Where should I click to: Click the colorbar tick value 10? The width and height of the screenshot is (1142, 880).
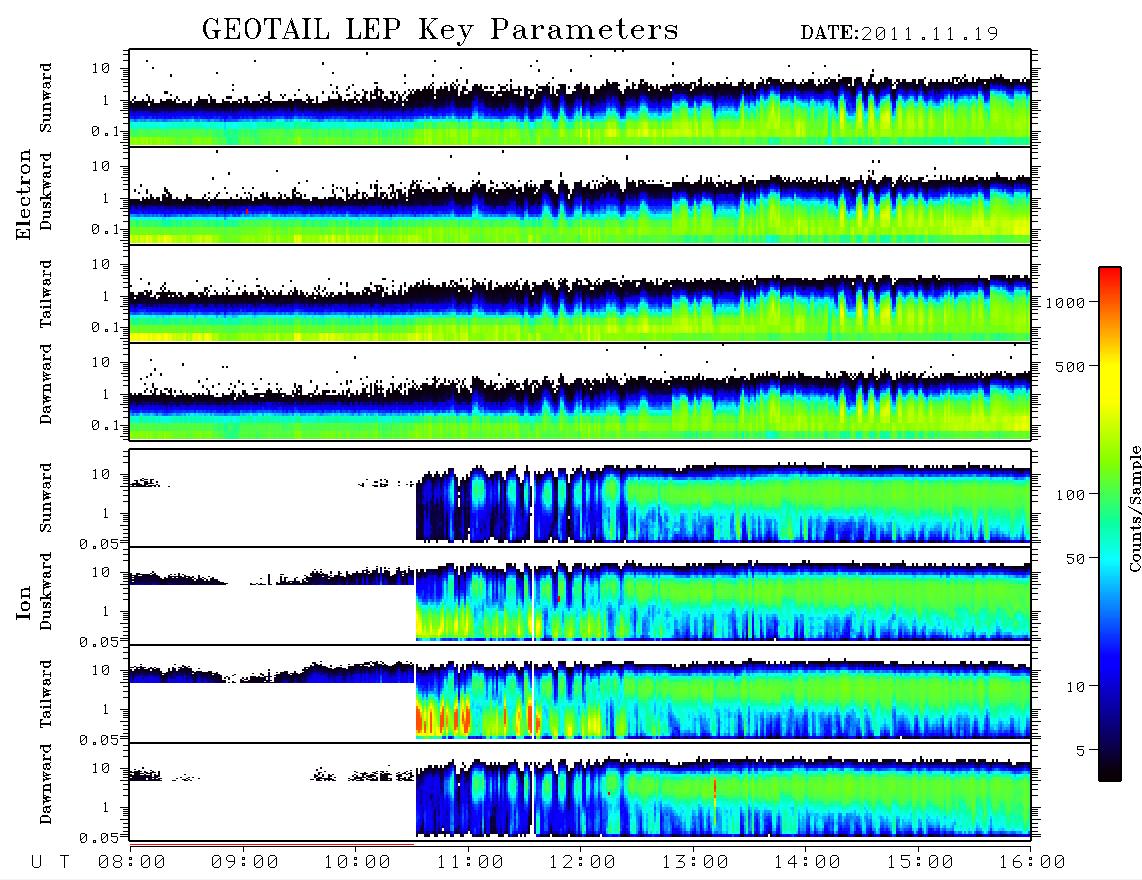click(x=1075, y=687)
